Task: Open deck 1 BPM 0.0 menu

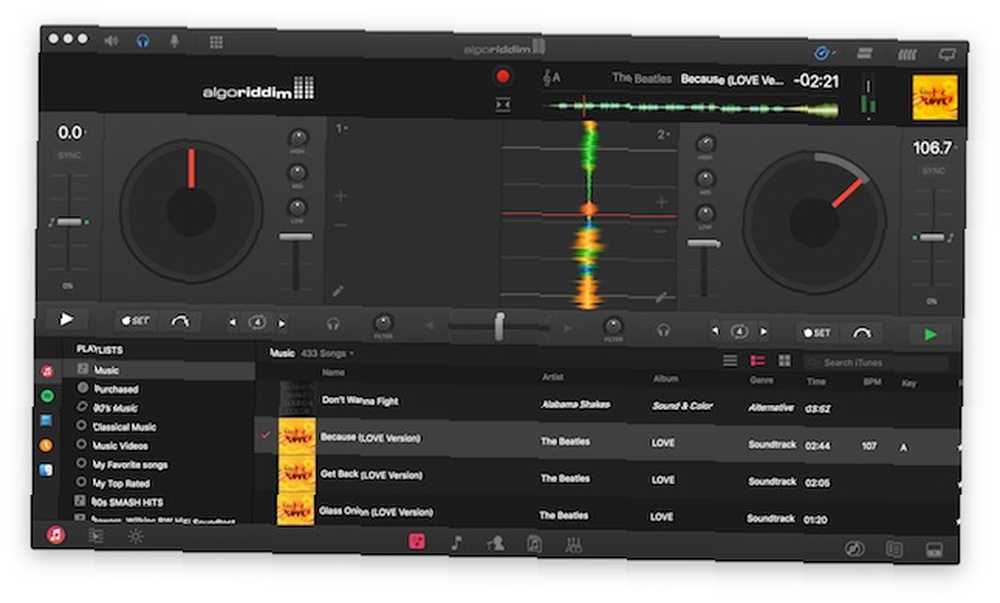Action: [71, 133]
